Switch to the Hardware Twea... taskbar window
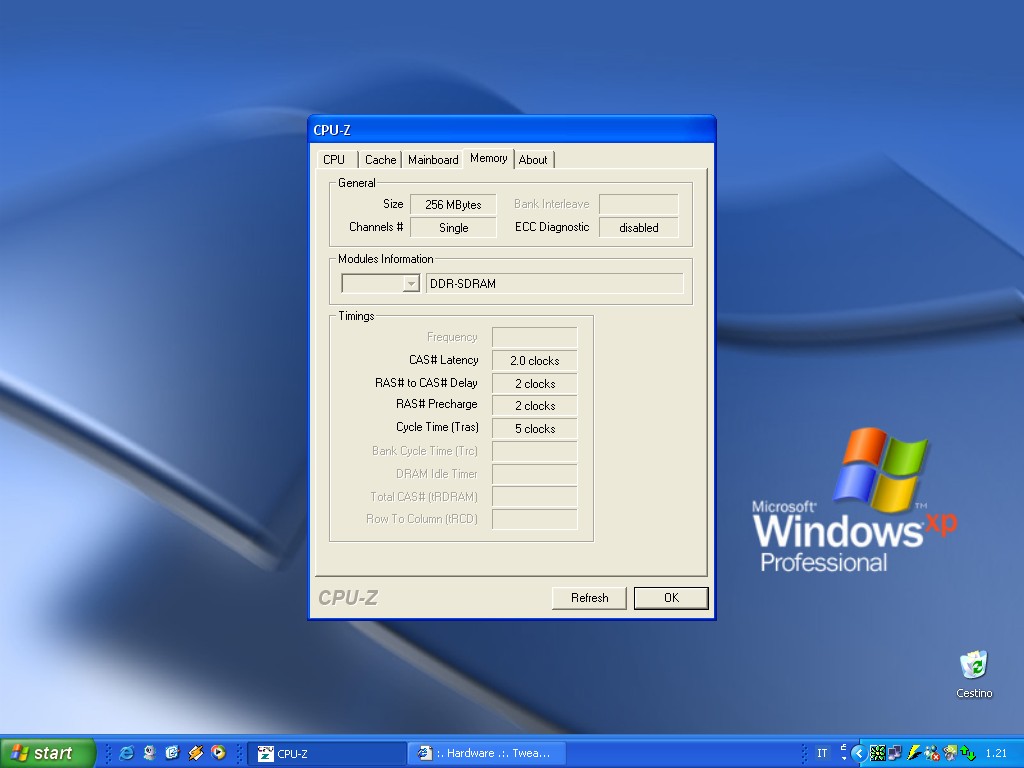 [x=487, y=753]
